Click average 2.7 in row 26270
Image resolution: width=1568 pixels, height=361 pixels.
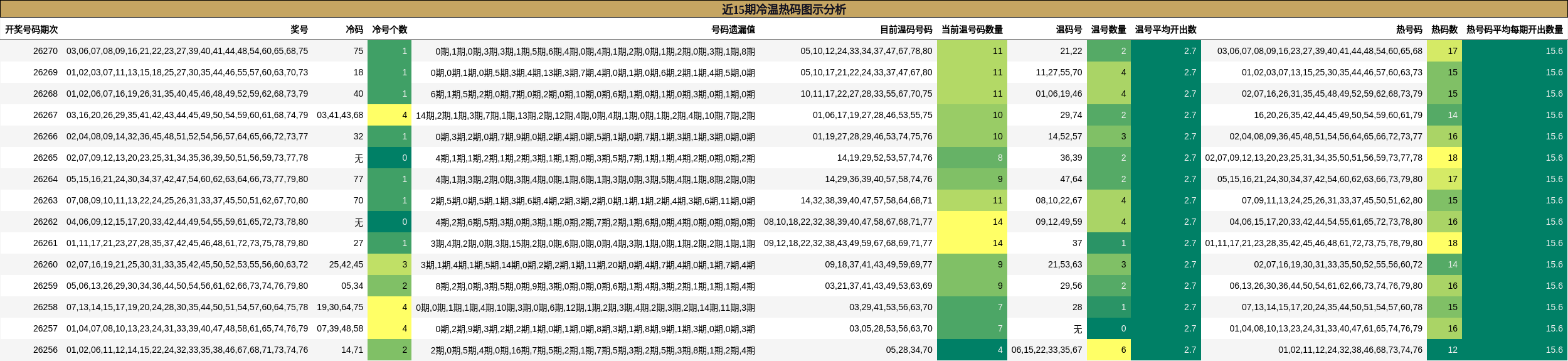tap(1165, 51)
